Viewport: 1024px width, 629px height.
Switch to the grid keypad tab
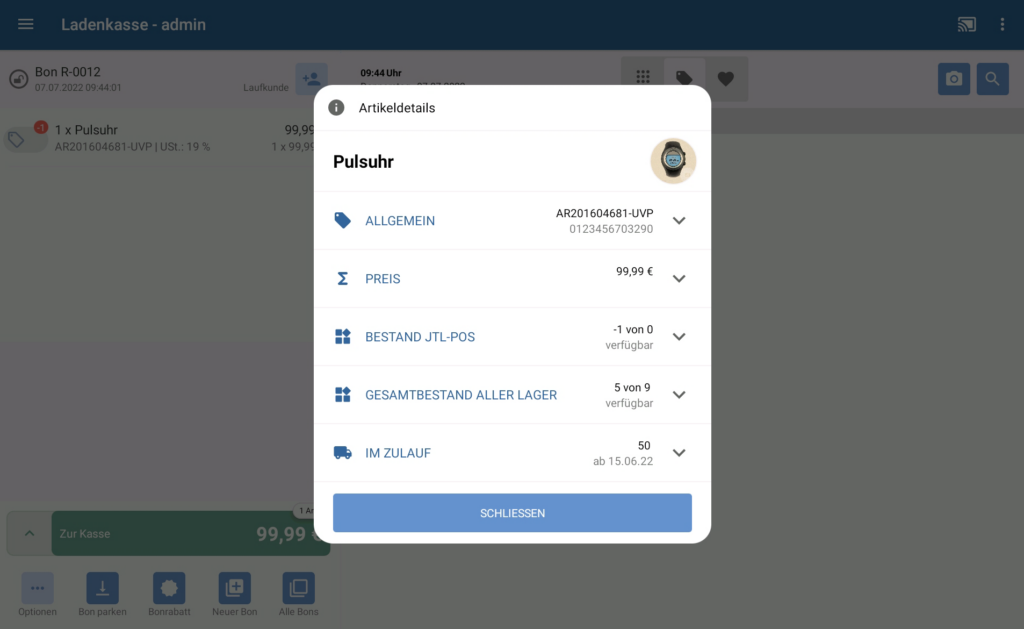(x=643, y=78)
